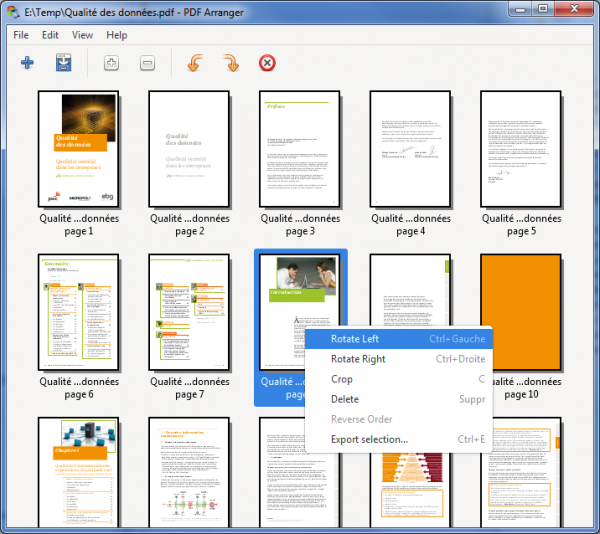
Task: Select Crop in the context menu
Action: (342, 379)
